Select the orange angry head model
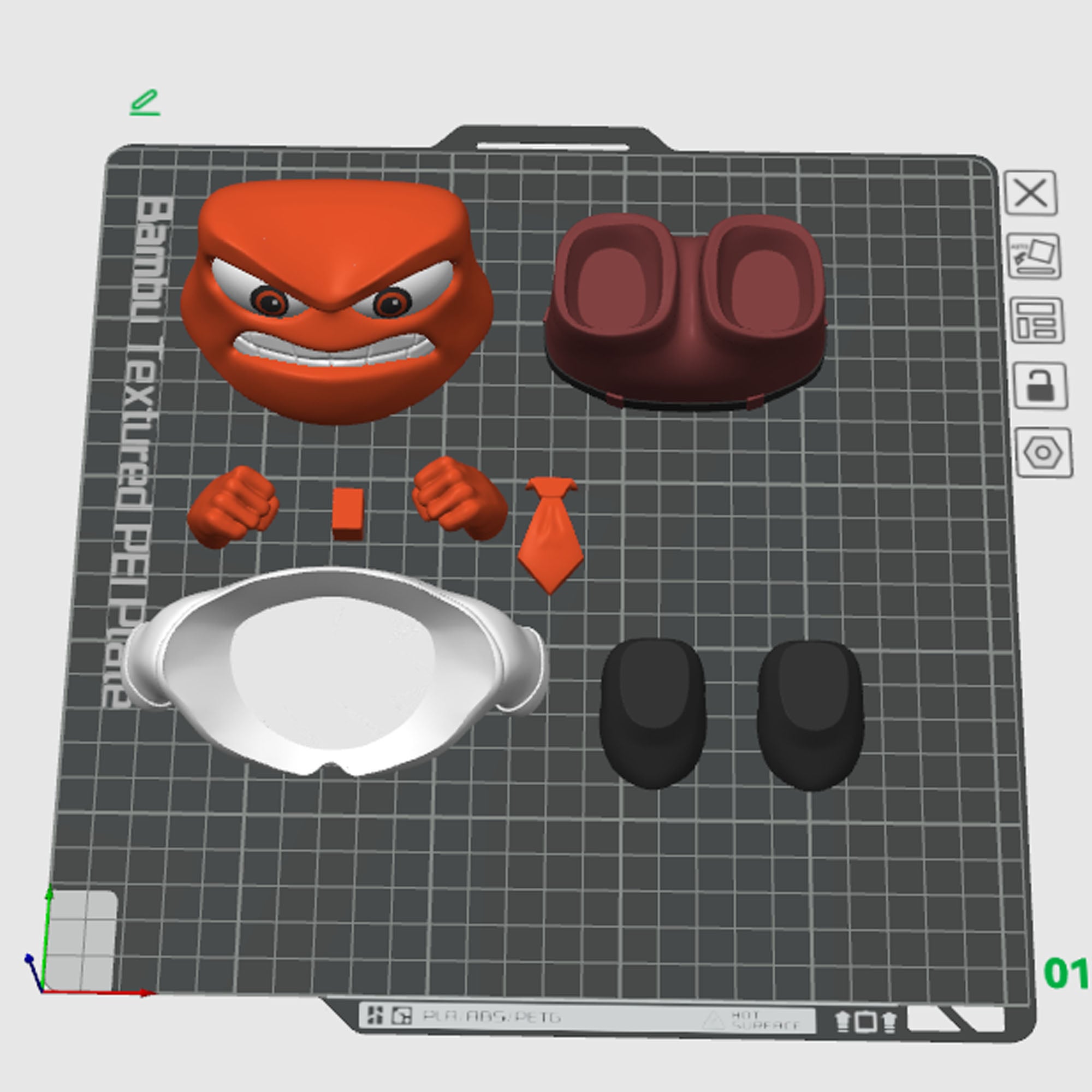This screenshot has width=1092, height=1092. pos(337,302)
